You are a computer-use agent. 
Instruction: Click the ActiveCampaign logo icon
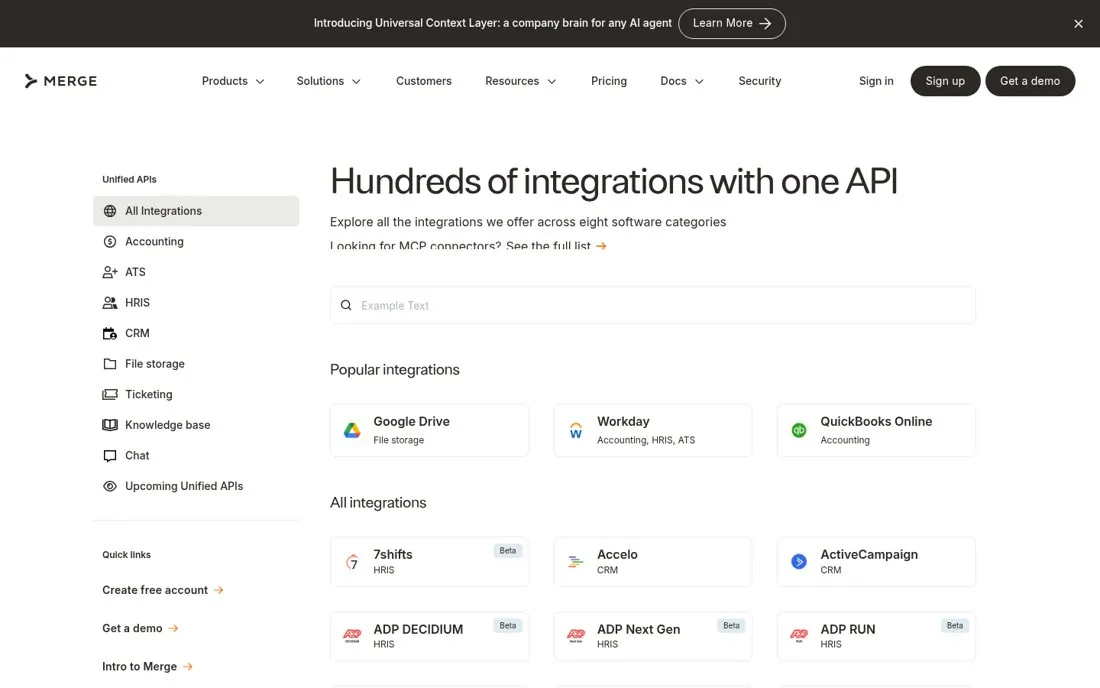(799, 562)
